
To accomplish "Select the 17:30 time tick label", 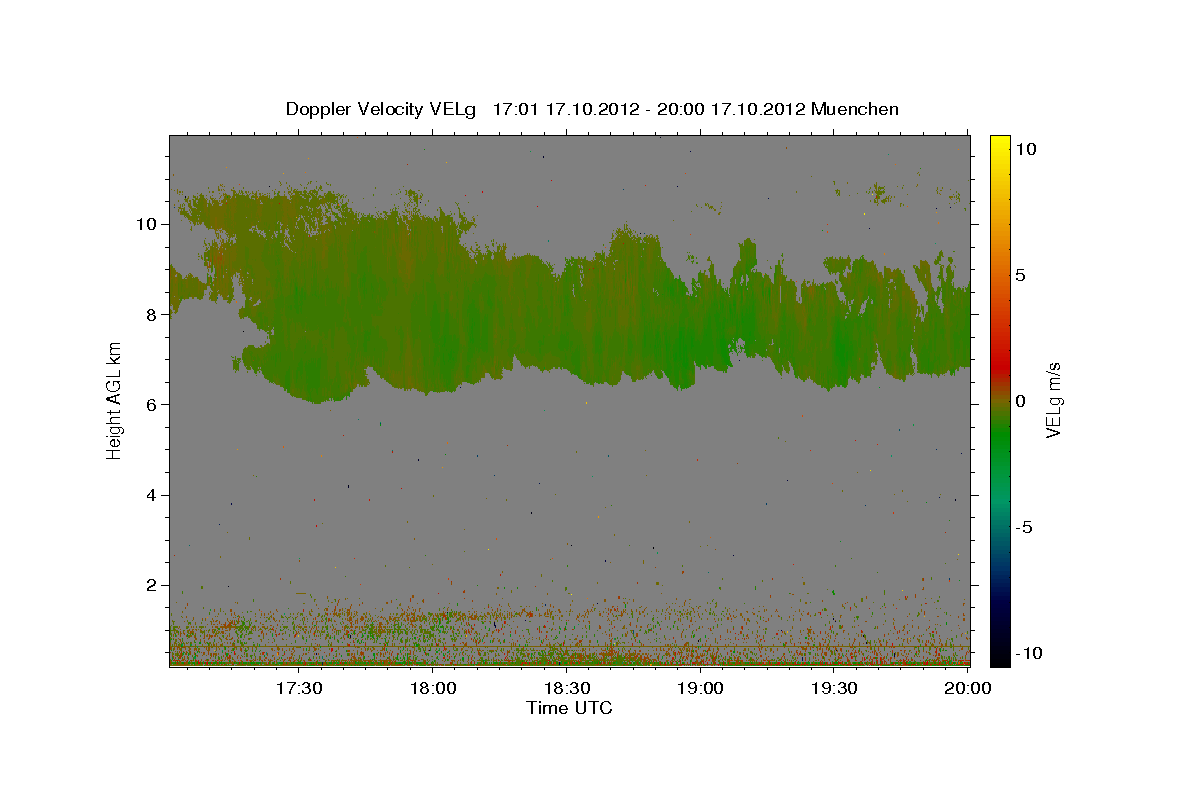I will coord(298,688).
